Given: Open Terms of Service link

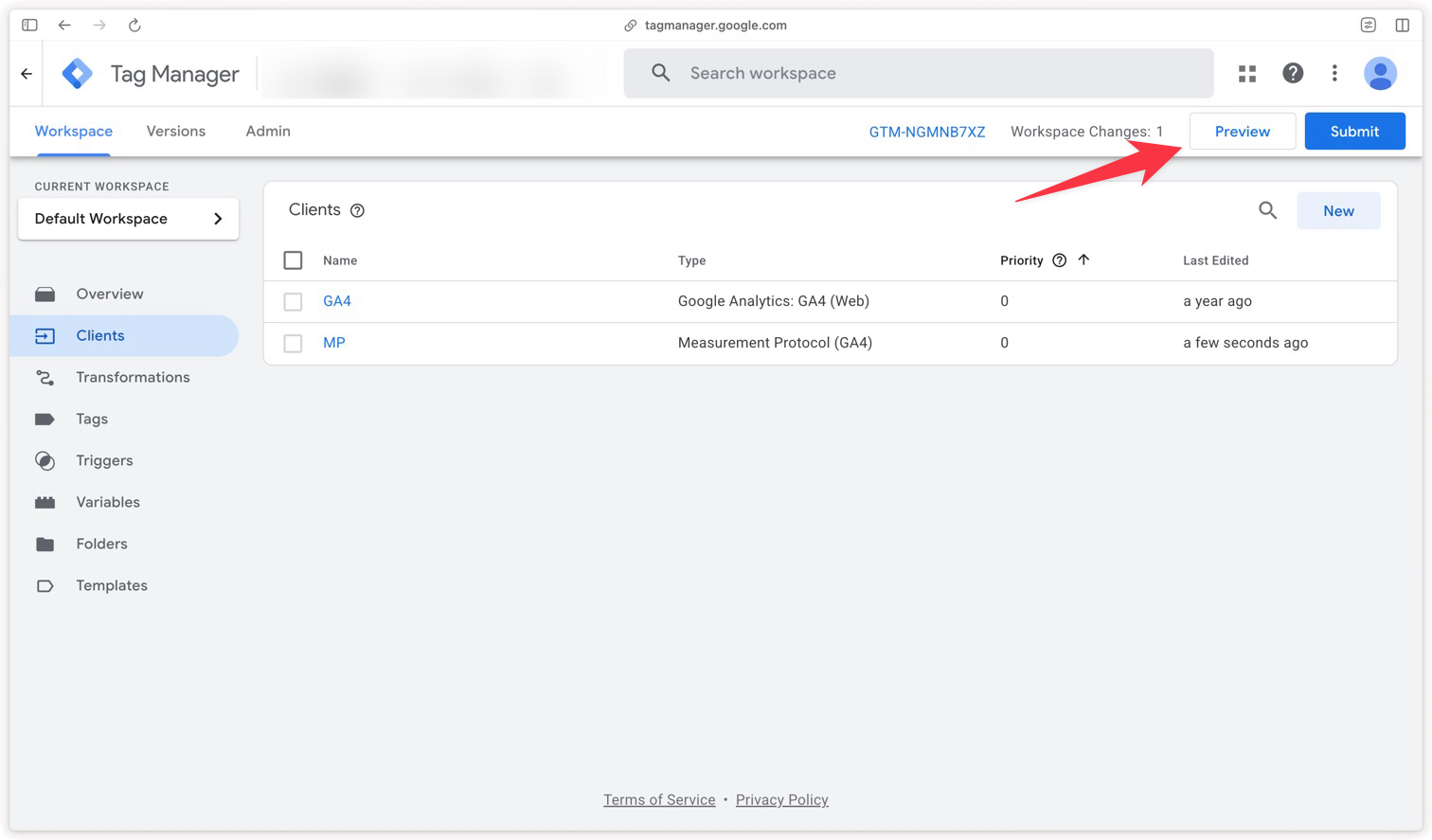Looking at the screenshot, I should click(659, 799).
